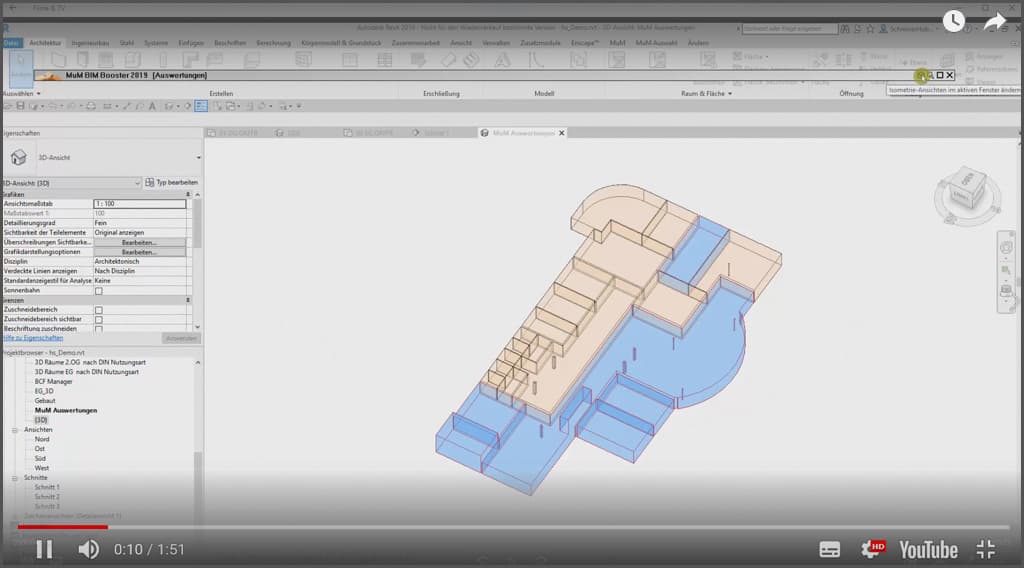Open YouTube video quality settings gear
Screen dimensions: 1024x568
[x=872, y=549]
